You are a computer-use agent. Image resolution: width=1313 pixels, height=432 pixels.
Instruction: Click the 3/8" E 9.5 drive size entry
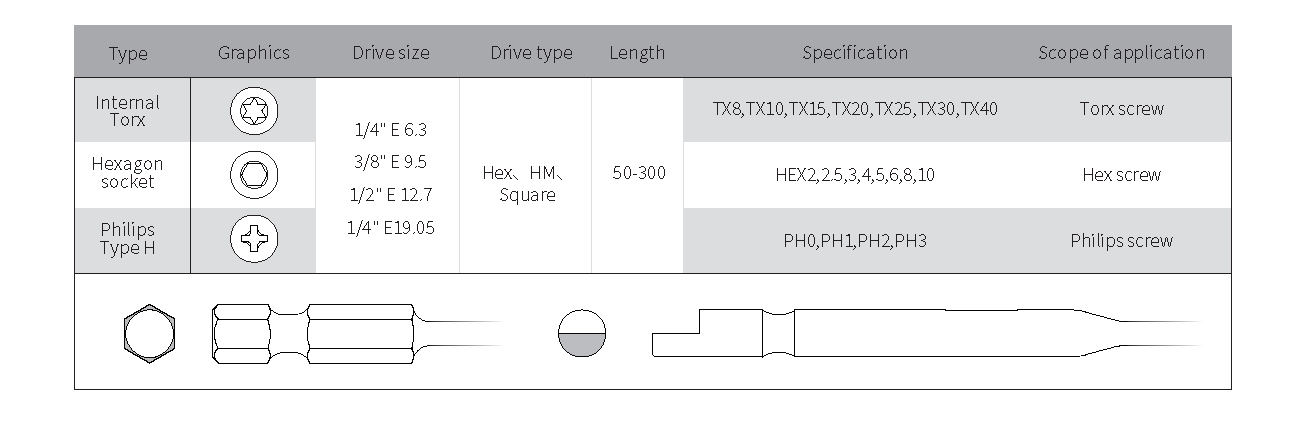392,162
